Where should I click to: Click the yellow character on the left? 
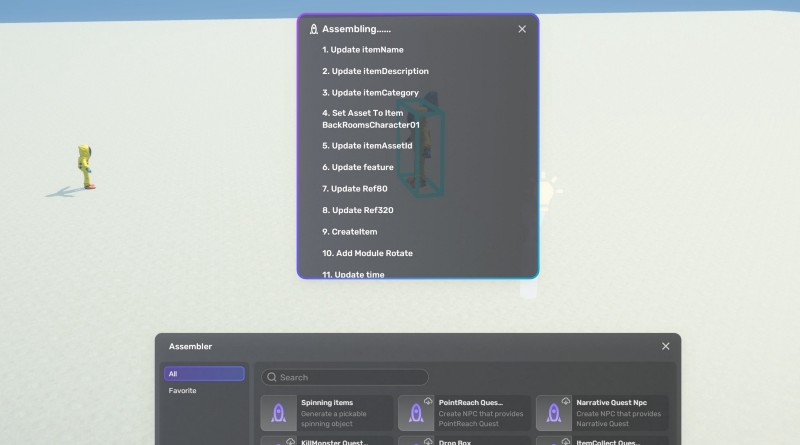click(86, 166)
